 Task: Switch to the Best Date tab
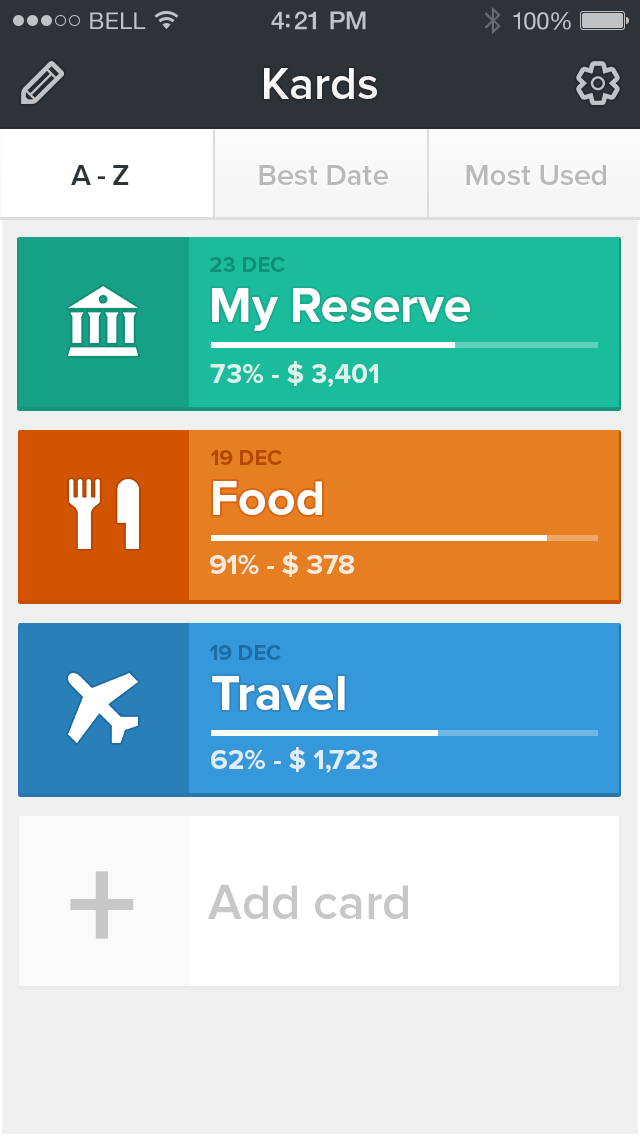pos(322,176)
